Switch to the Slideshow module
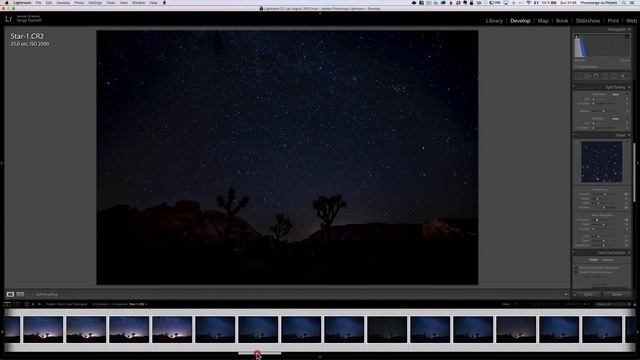The image size is (640, 360). click(x=588, y=20)
